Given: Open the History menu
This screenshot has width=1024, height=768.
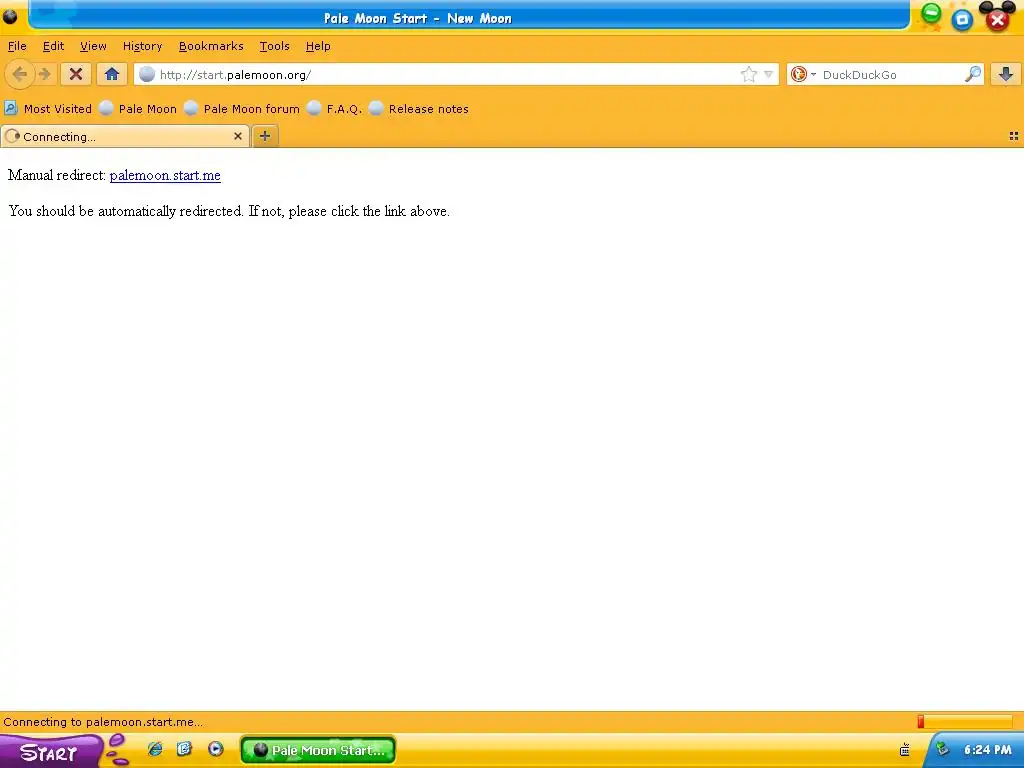Looking at the screenshot, I should tap(142, 46).
